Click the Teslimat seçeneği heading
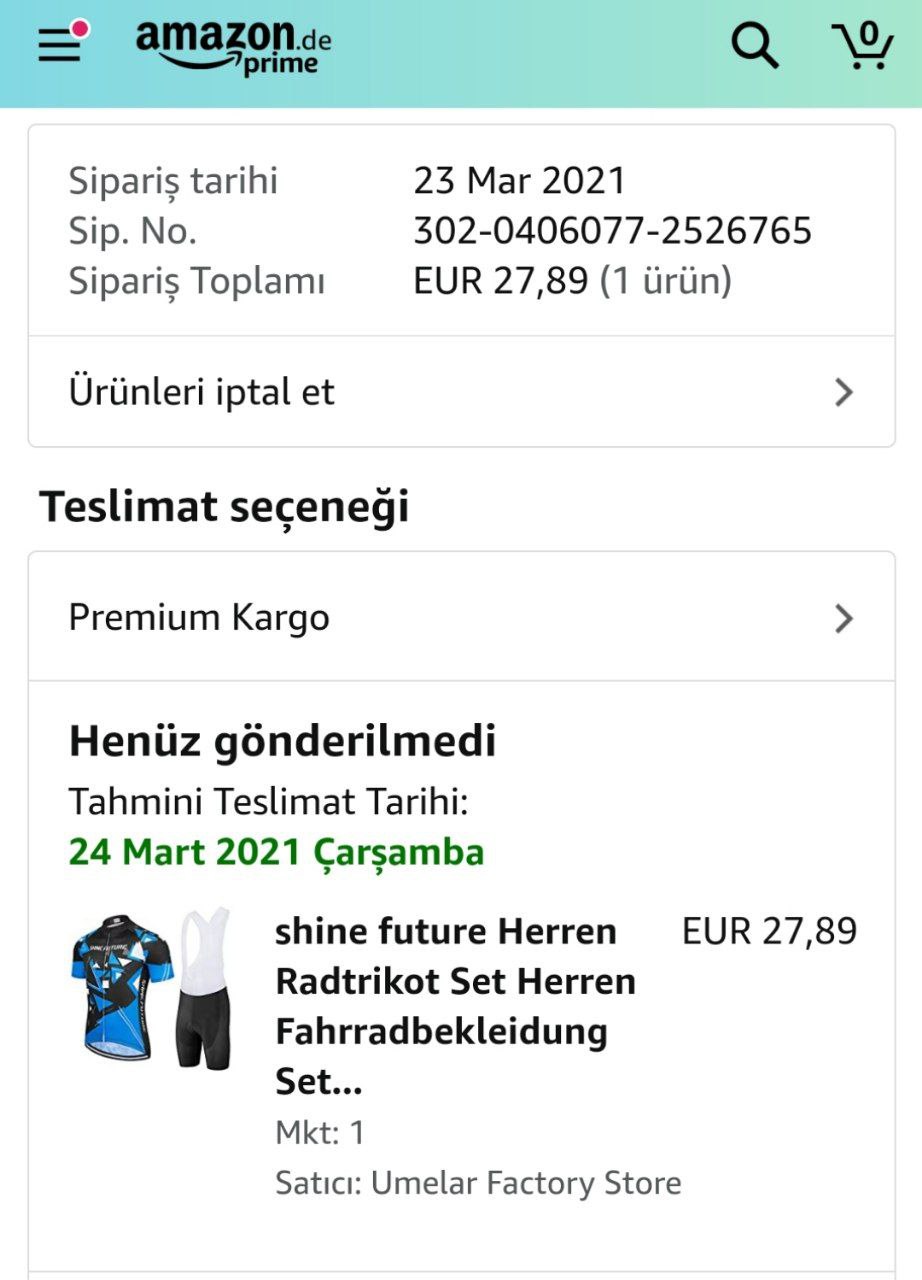922x1280 pixels. pyautogui.click(x=224, y=507)
